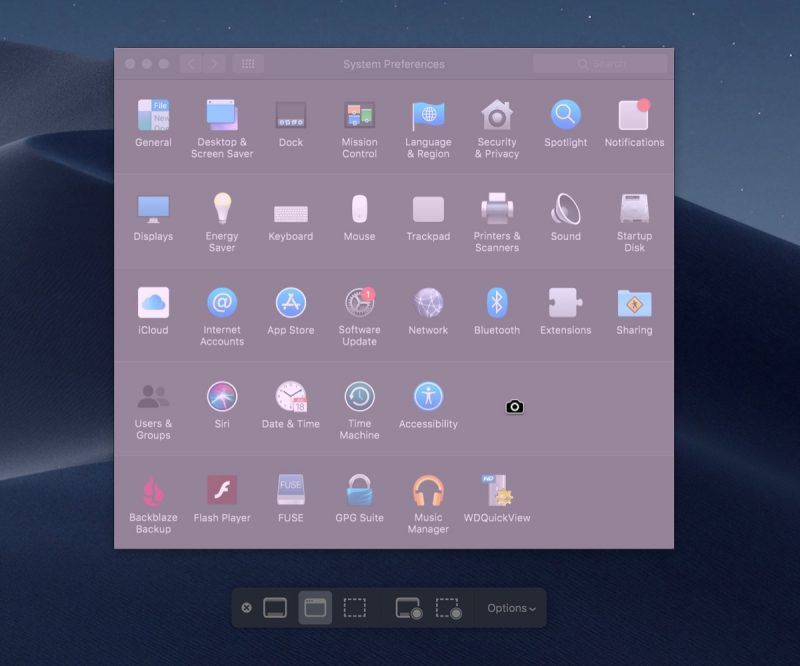
Task: Dismiss the screenshot toolbar with its X button
Action: coord(248,607)
